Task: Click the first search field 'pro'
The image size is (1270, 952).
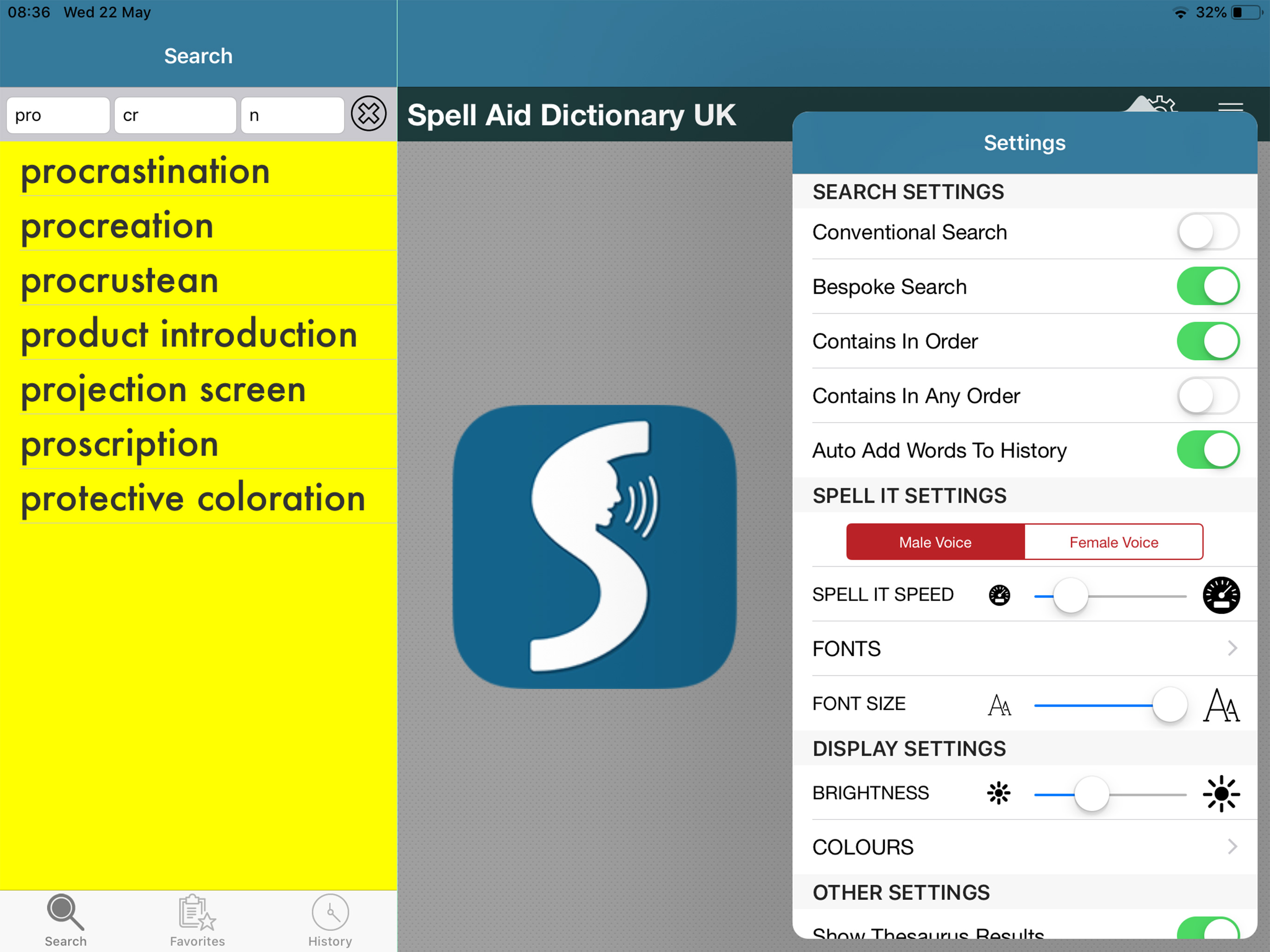Action: (58, 115)
